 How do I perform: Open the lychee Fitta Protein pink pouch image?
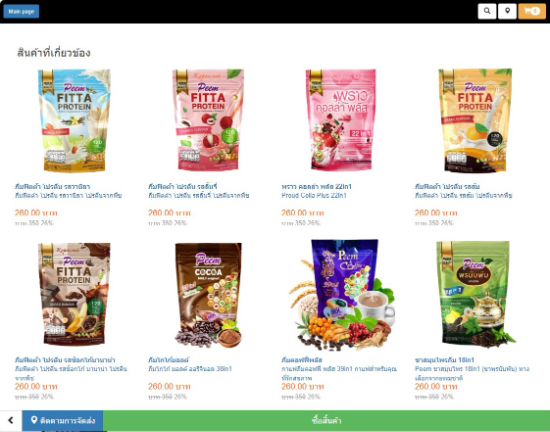coord(208,120)
